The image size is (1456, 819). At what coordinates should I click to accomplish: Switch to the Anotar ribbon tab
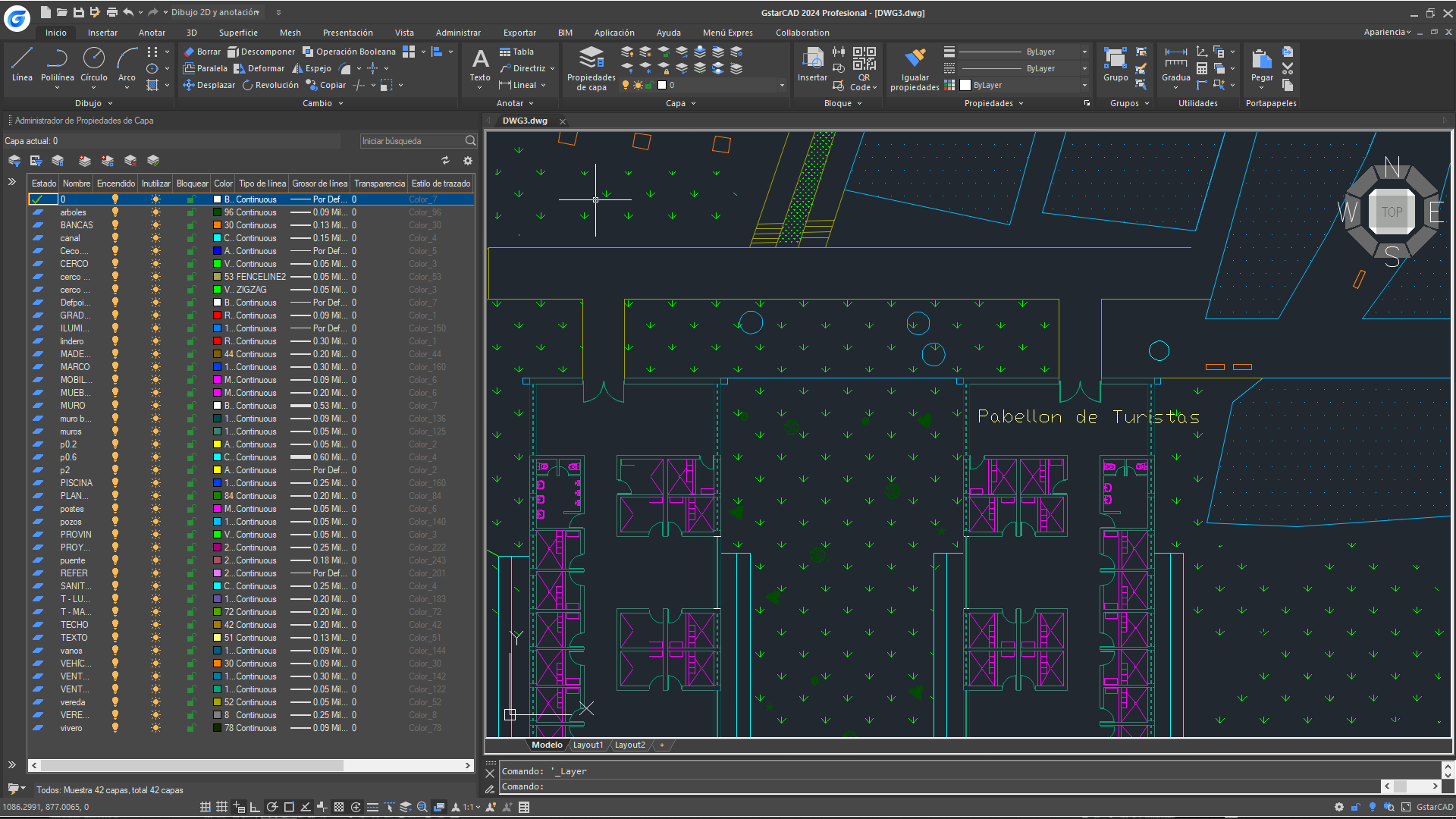coord(152,33)
